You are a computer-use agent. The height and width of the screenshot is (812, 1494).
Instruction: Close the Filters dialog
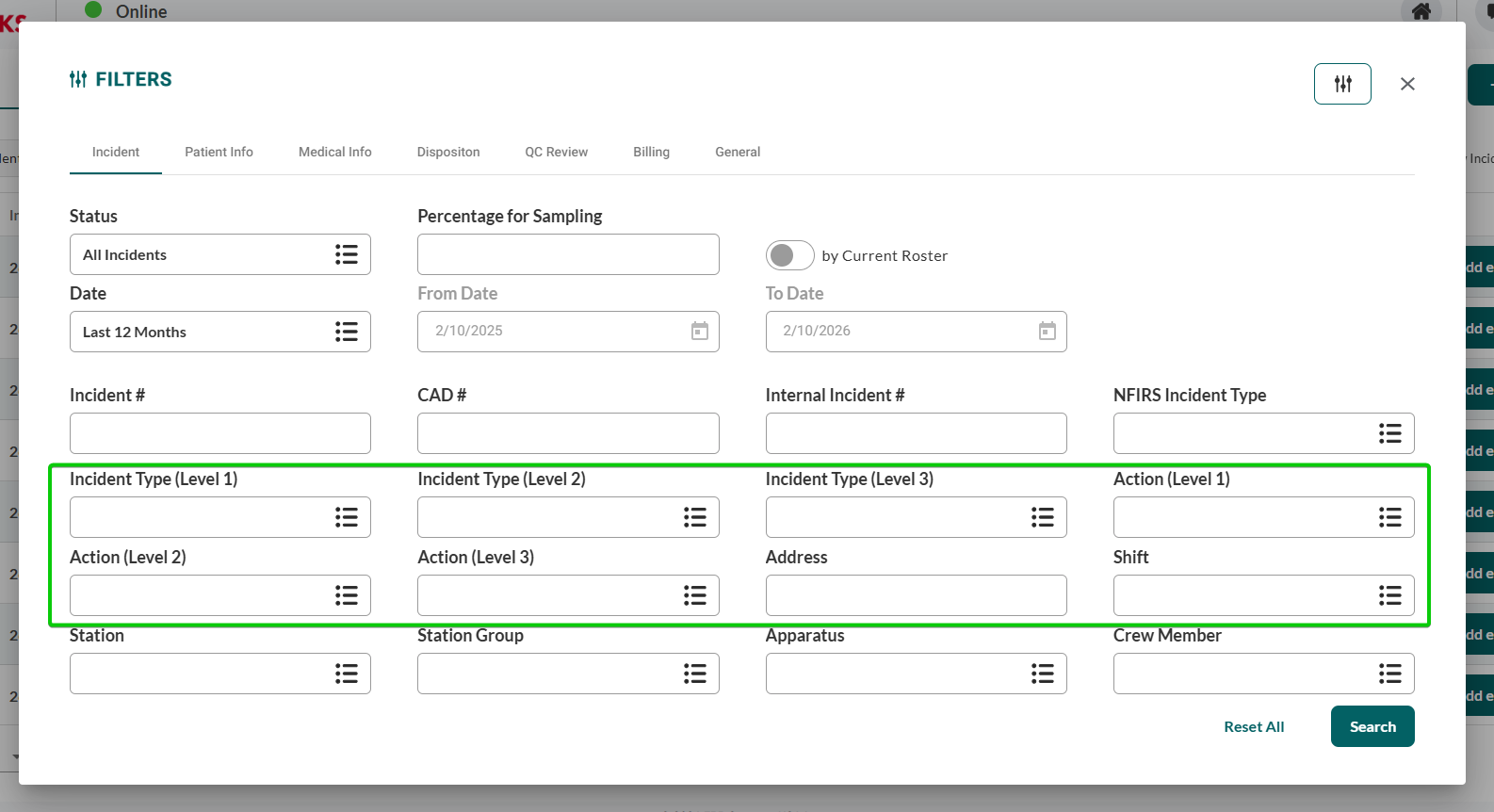point(1407,84)
